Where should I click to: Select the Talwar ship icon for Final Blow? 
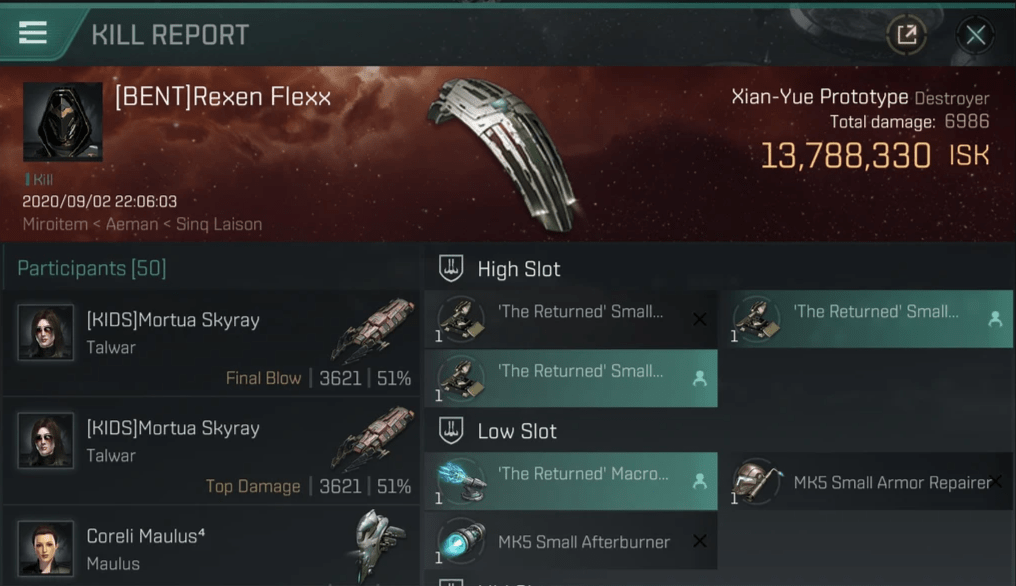(x=373, y=329)
